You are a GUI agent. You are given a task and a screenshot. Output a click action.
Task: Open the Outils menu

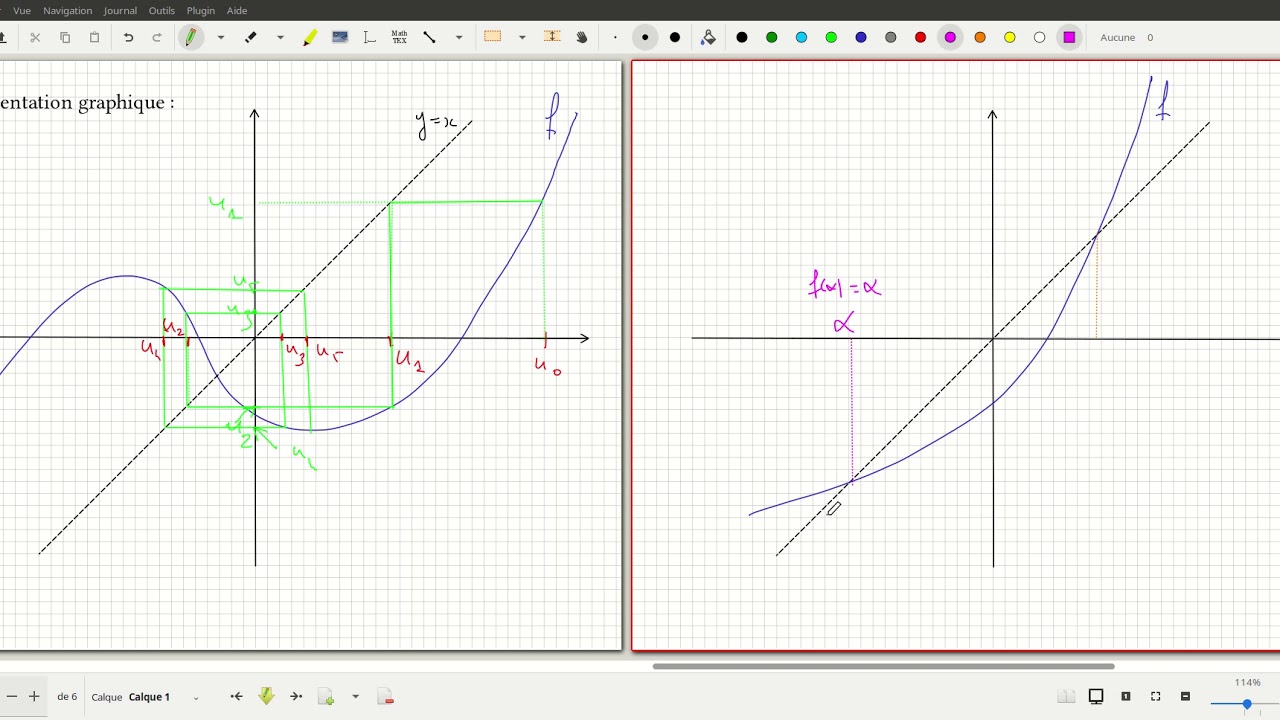(161, 10)
